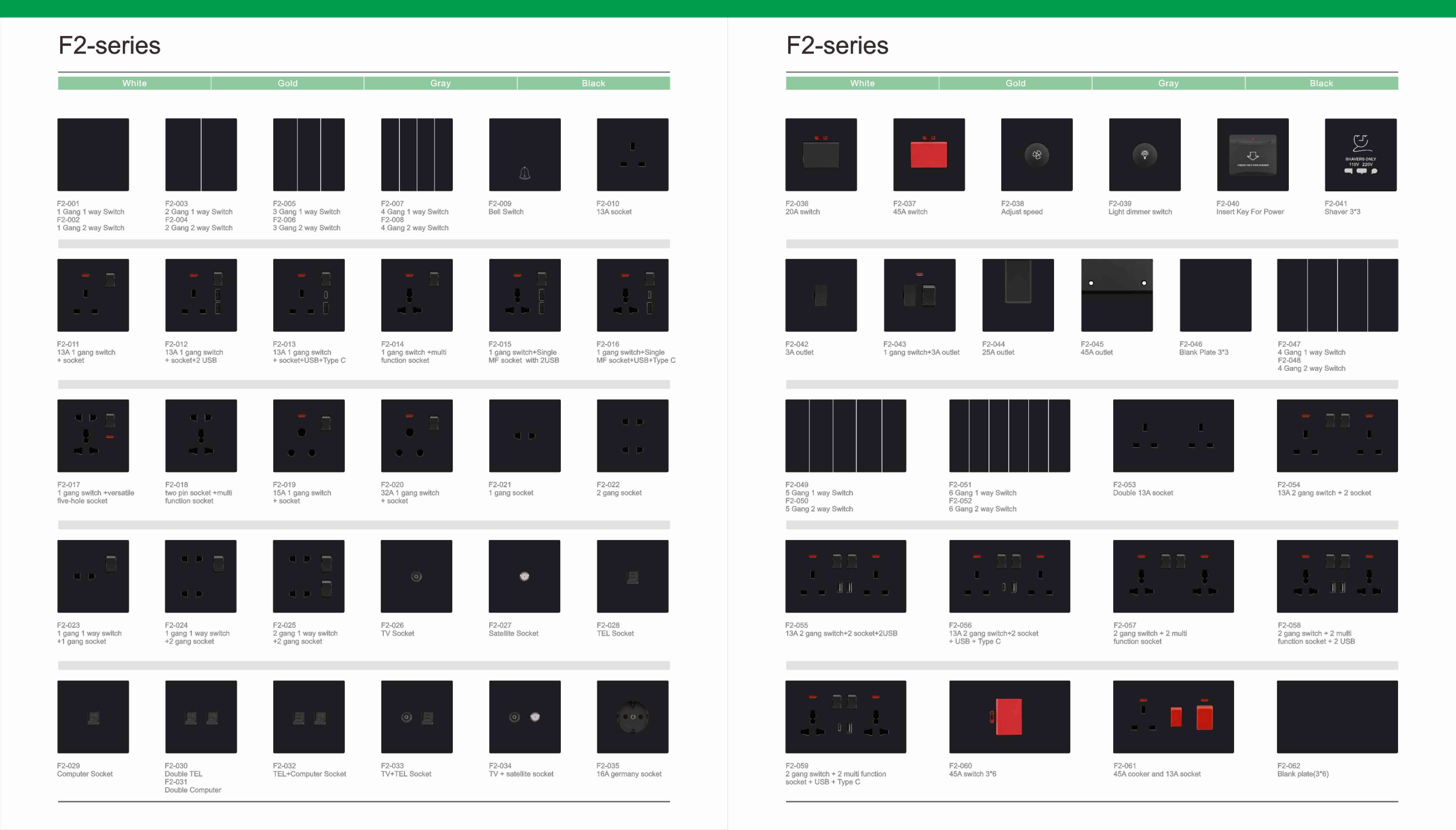Click the fan icon on F2-038 Adjust speed
The image size is (1456, 830).
coord(1037,155)
